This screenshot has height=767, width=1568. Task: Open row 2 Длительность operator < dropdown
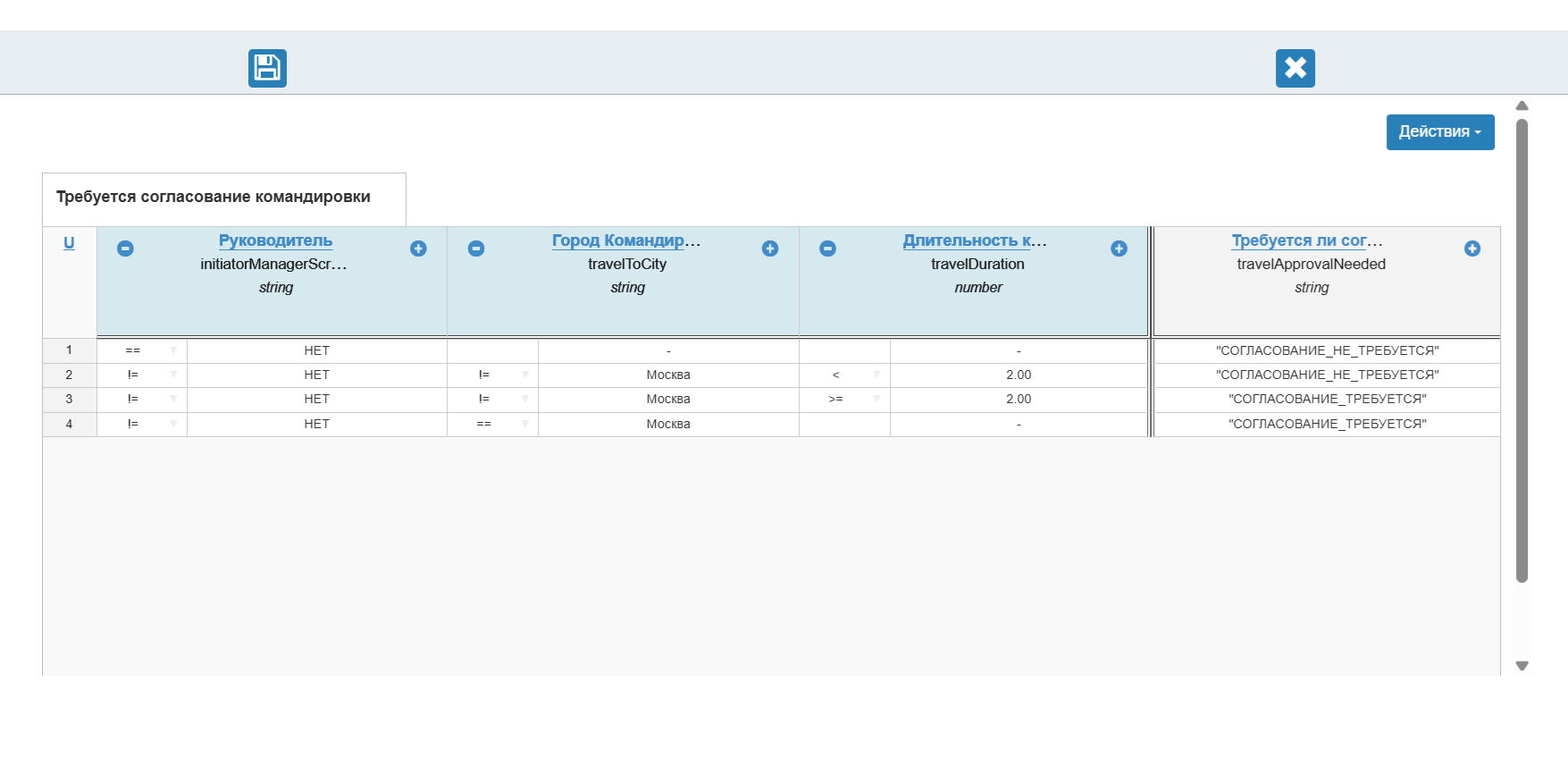pyautogui.click(x=844, y=375)
